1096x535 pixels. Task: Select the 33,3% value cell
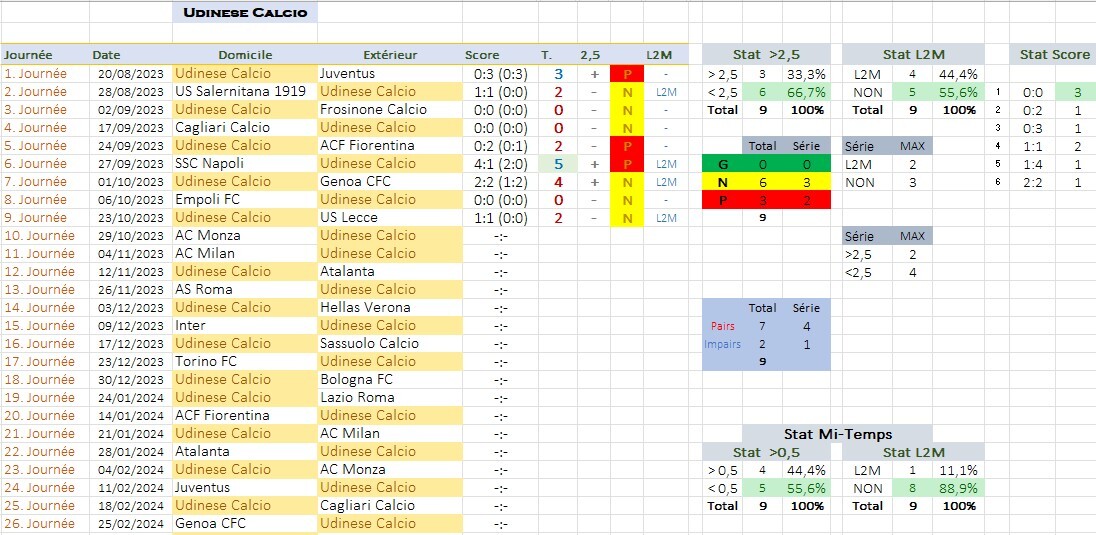point(805,74)
